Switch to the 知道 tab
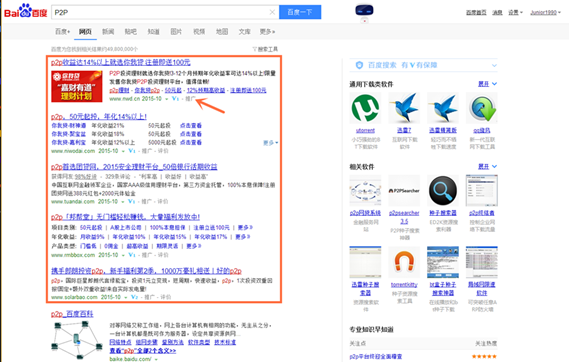 pyautogui.click(x=153, y=32)
